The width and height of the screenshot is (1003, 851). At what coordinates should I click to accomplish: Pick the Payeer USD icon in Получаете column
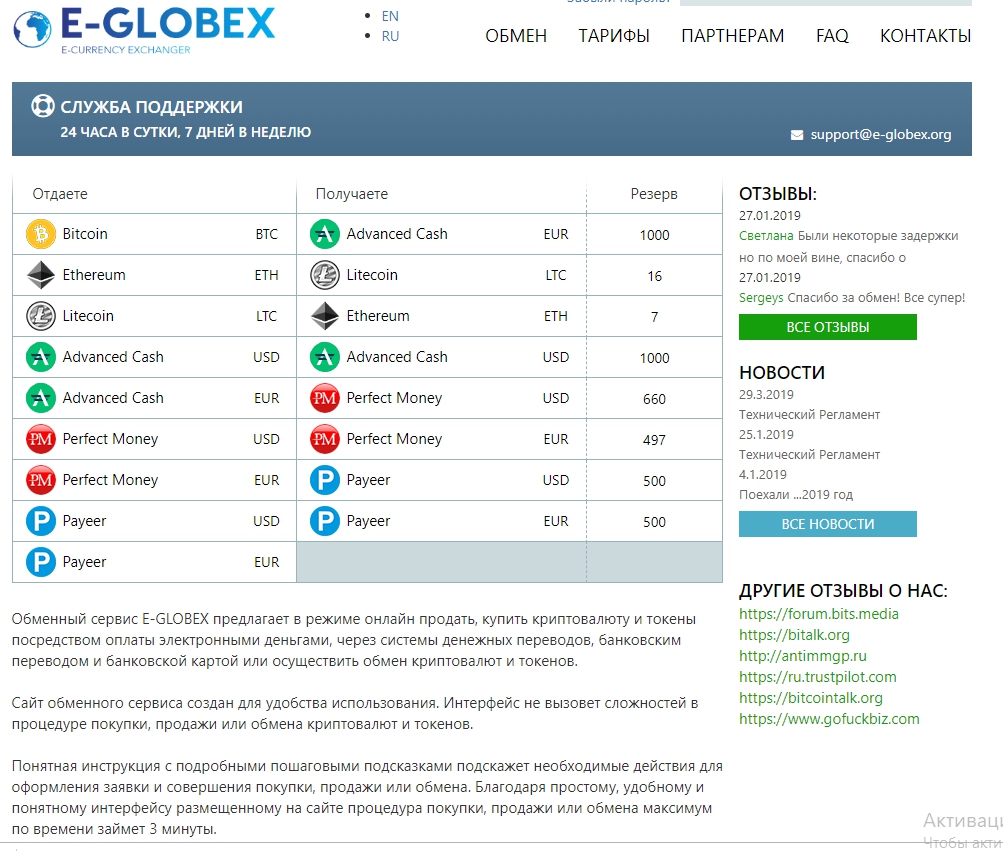point(325,480)
